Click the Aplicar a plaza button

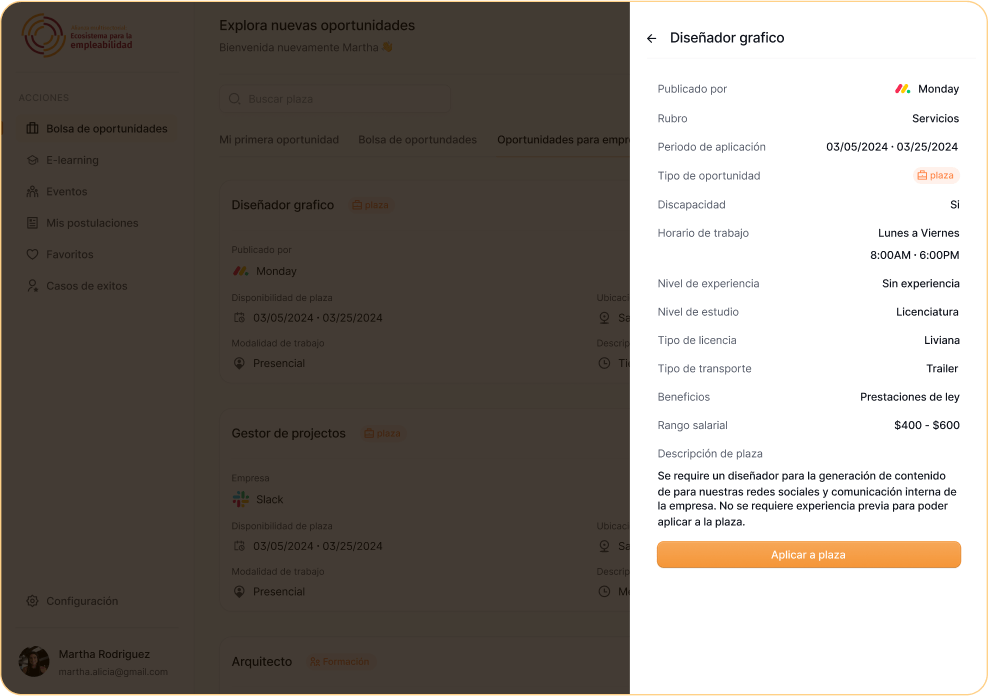[x=808, y=555]
